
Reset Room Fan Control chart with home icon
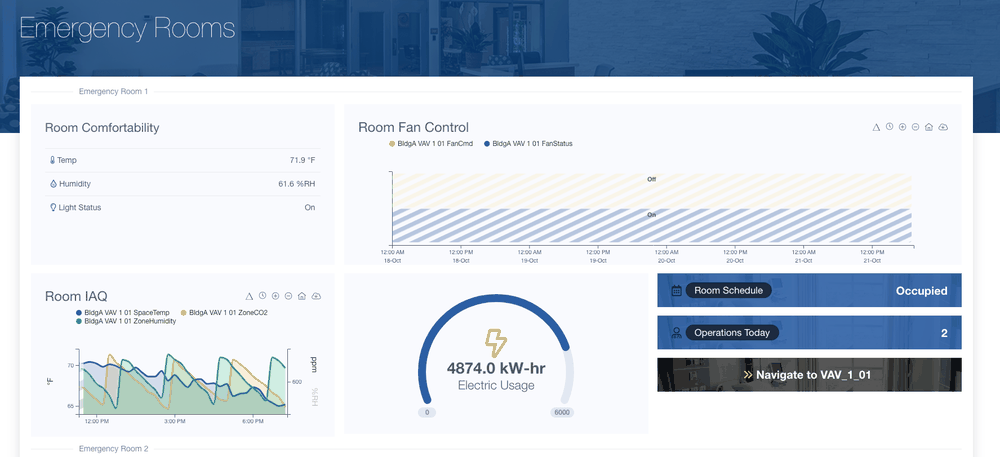[929, 127]
